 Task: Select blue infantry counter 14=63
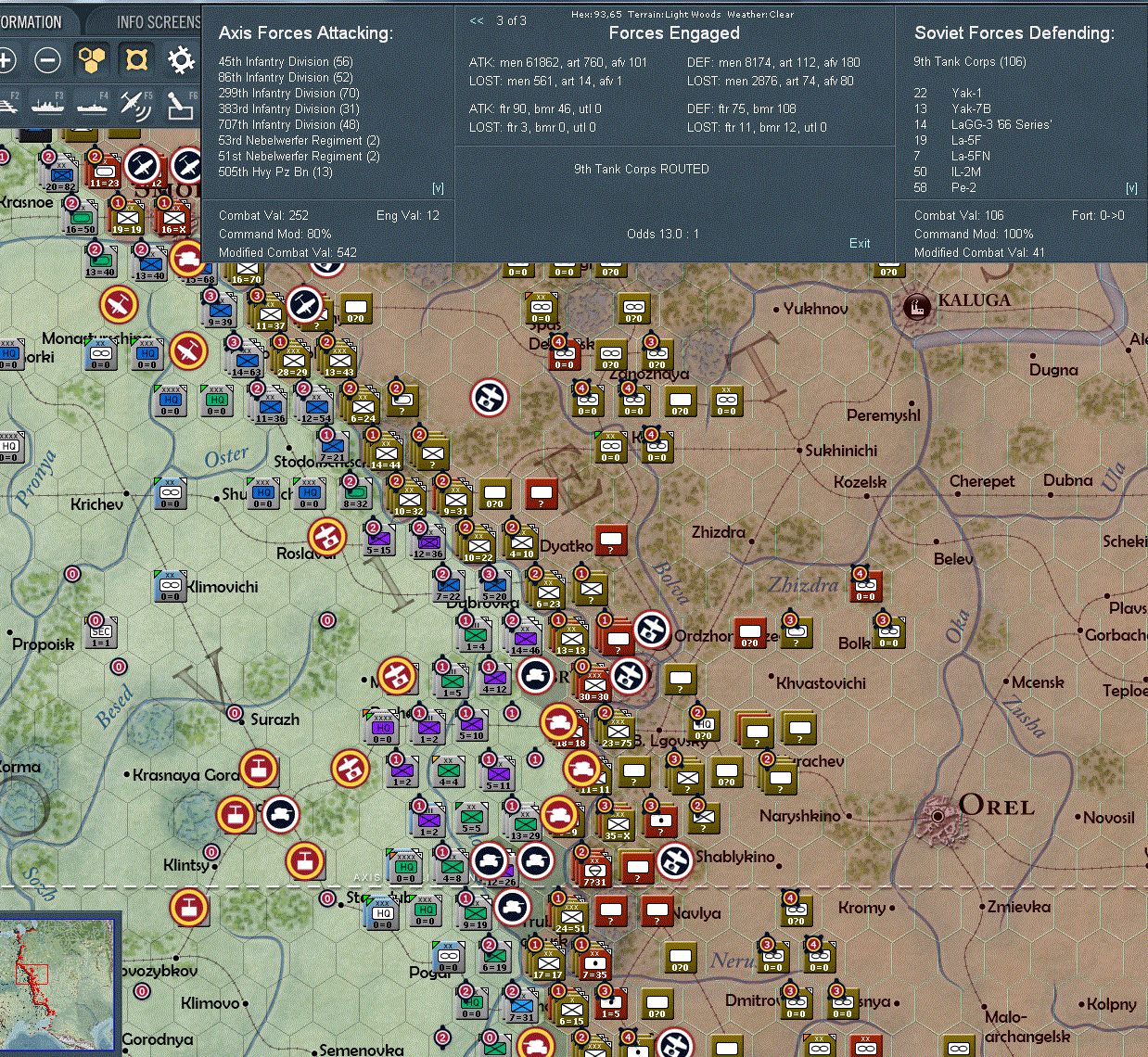pos(246,361)
